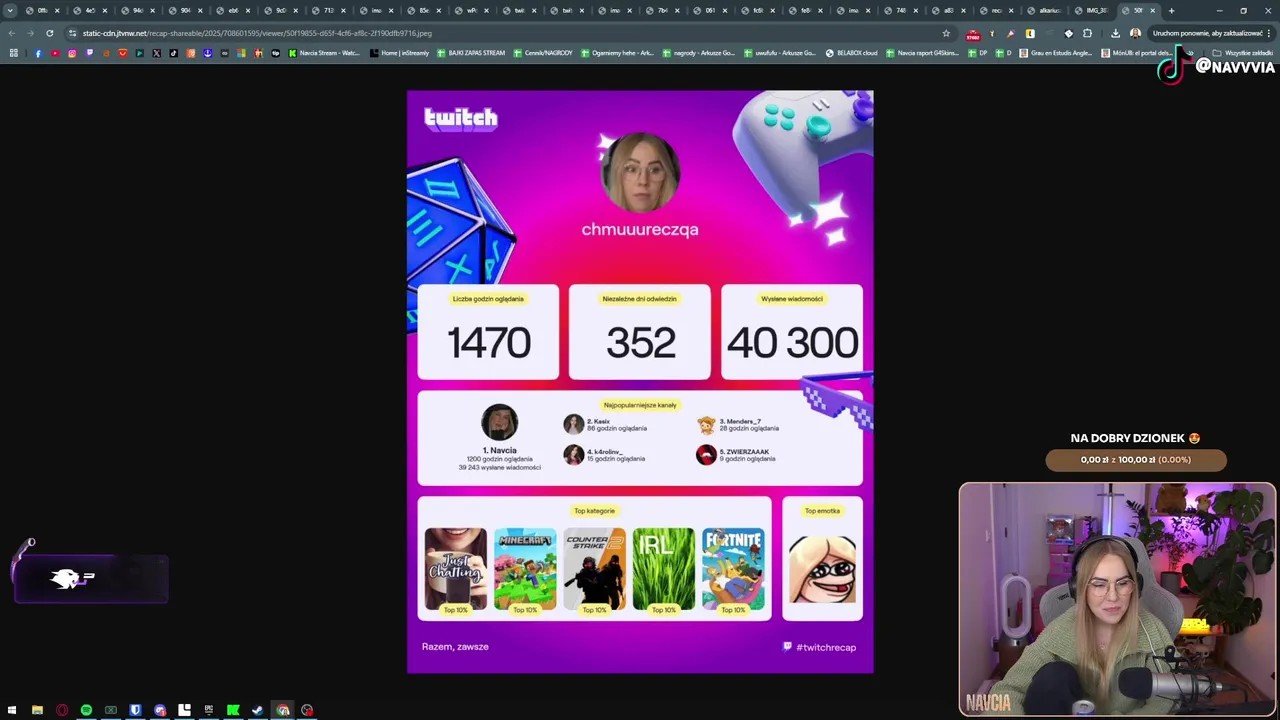Viewport: 1280px width, 720px height.
Task: Open the Twitch bookmark icon
Action: point(89,53)
